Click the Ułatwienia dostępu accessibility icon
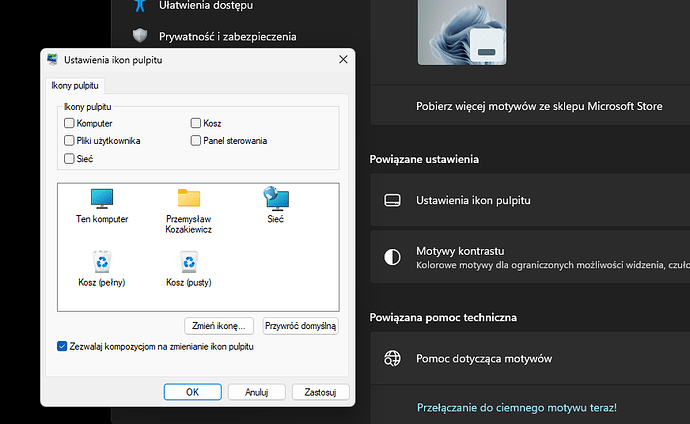Viewport: 690px width, 424px height. [x=141, y=5]
